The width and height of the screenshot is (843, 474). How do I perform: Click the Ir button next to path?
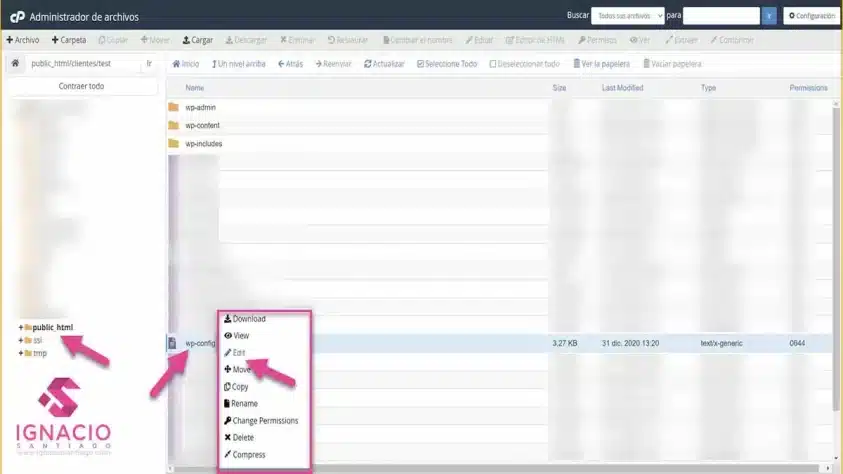tap(149, 63)
